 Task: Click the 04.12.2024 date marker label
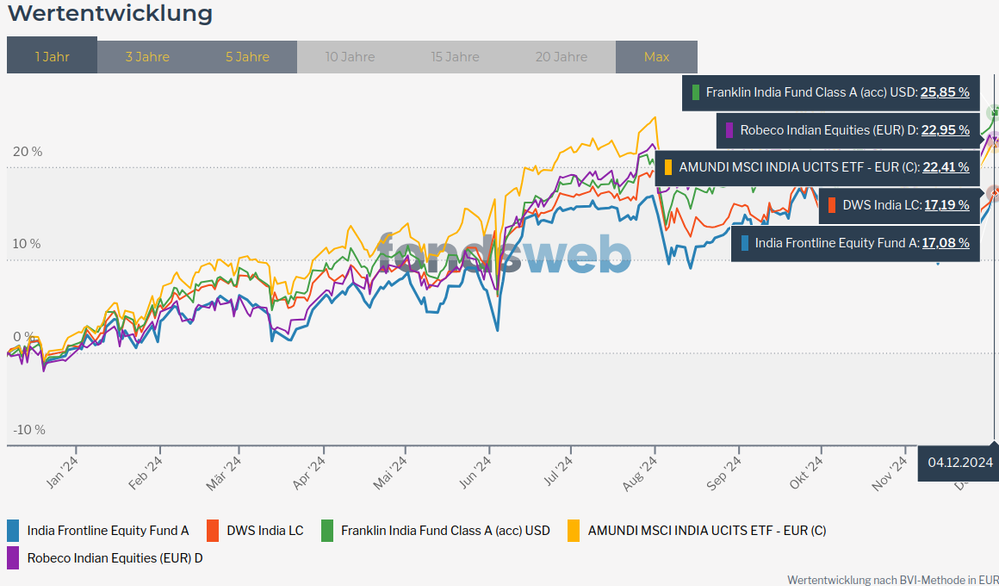point(959,462)
